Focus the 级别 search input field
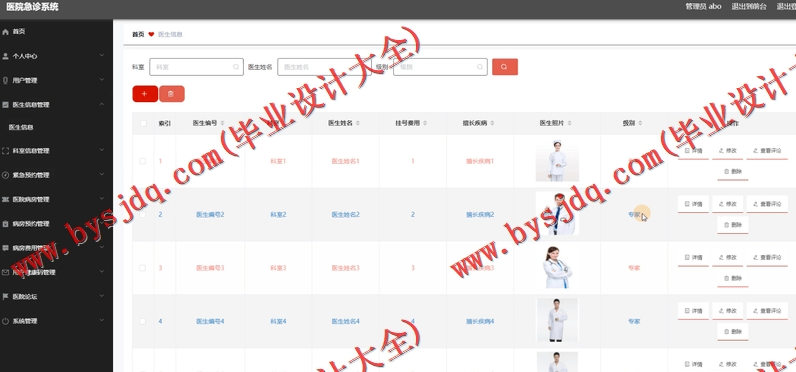 pos(440,67)
